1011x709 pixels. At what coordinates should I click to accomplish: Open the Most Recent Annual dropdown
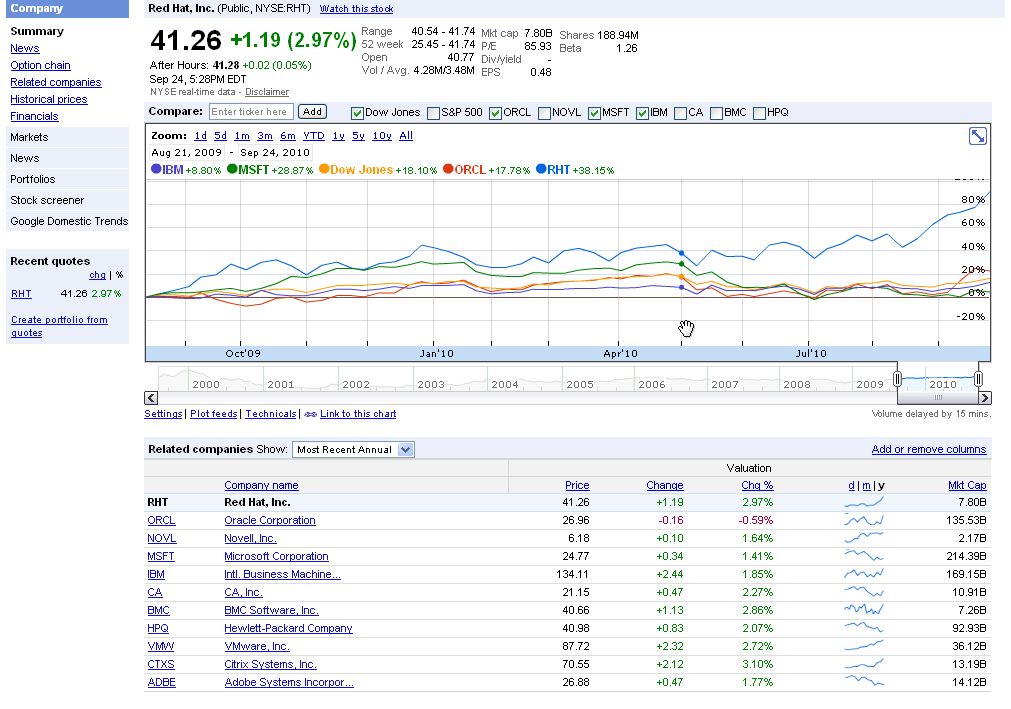[353, 450]
